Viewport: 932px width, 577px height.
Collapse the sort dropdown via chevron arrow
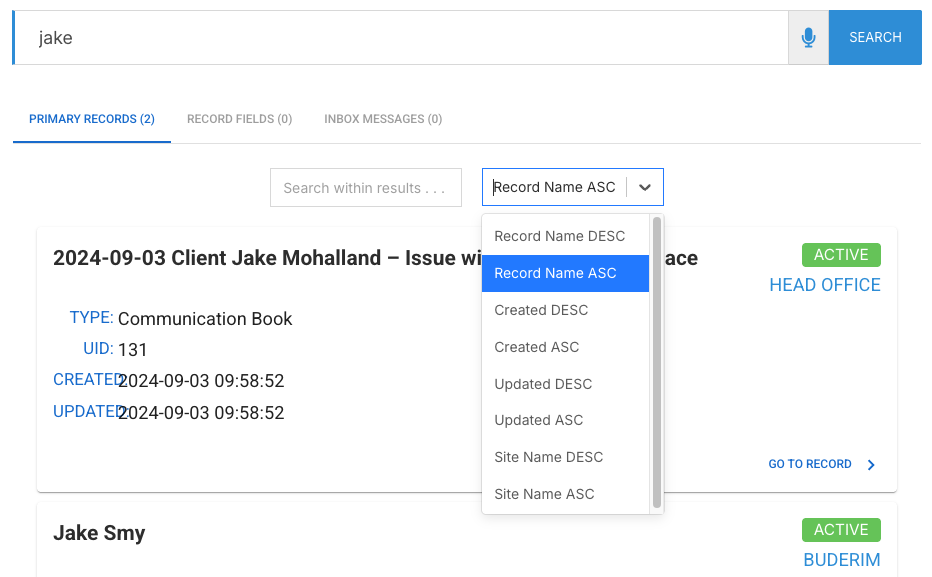(645, 187)
